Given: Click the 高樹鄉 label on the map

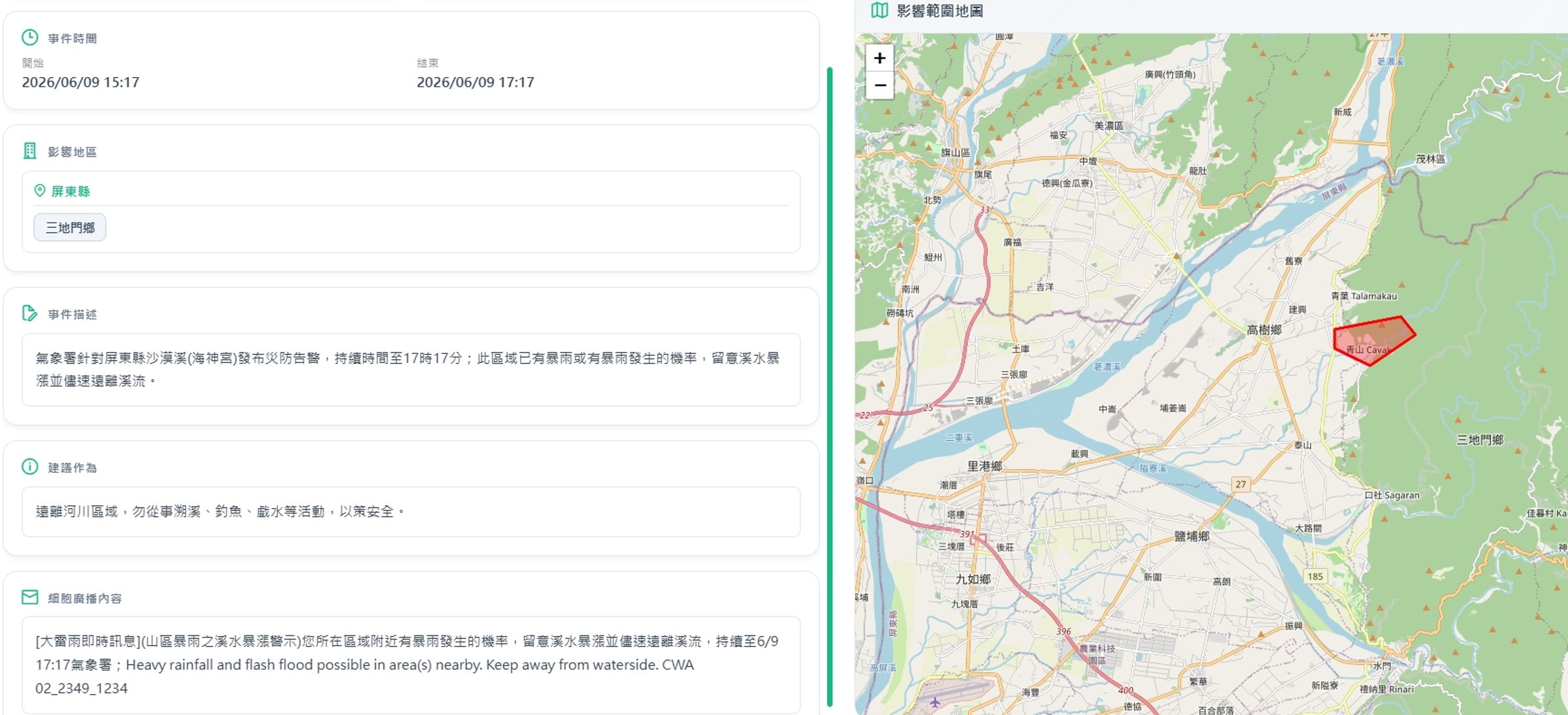Looking at the screenshot, I should 1264,330.
